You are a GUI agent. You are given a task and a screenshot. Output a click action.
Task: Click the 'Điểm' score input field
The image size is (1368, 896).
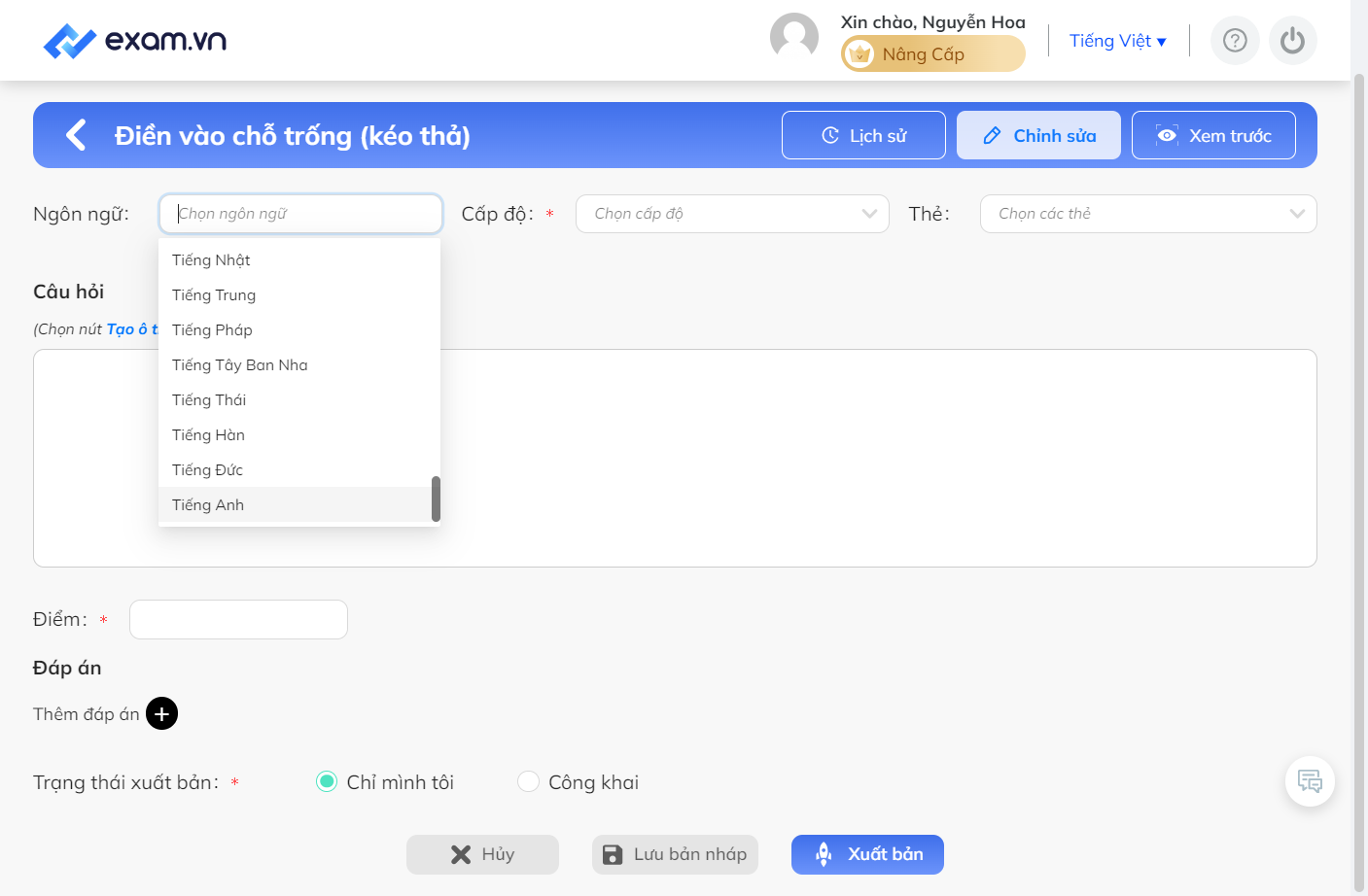click(x=238, y=619)
